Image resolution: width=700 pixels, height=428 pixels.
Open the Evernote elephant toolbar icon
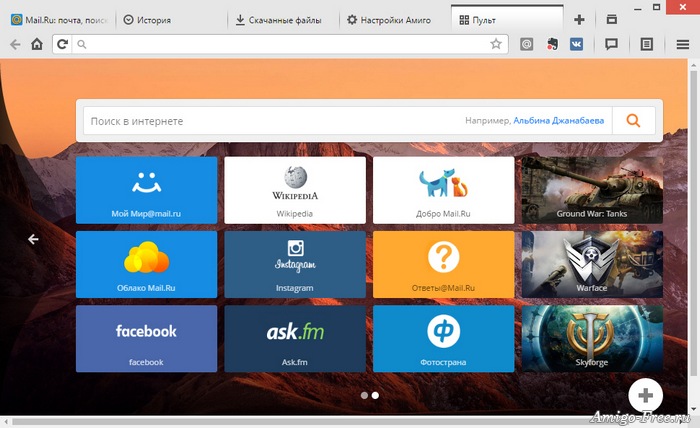[x=552, y=44]
